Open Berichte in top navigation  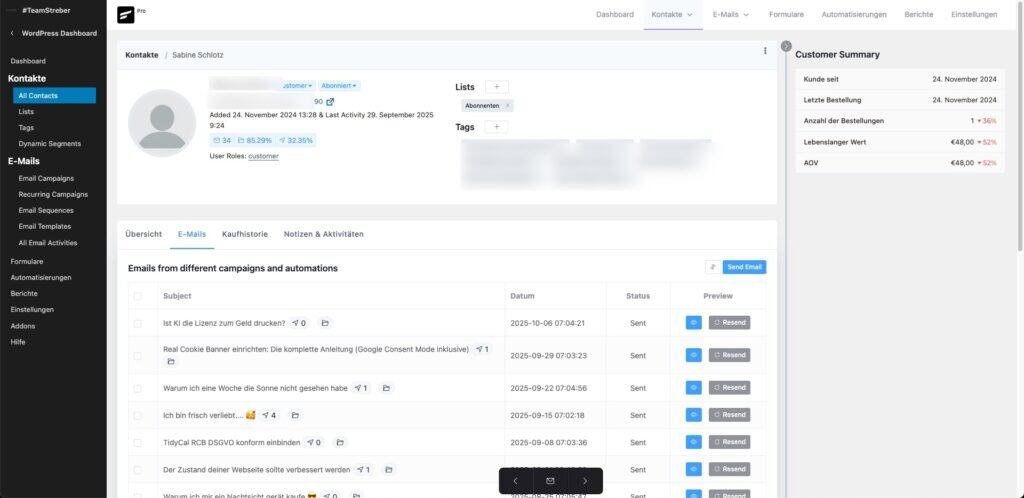tap(919, 14)
